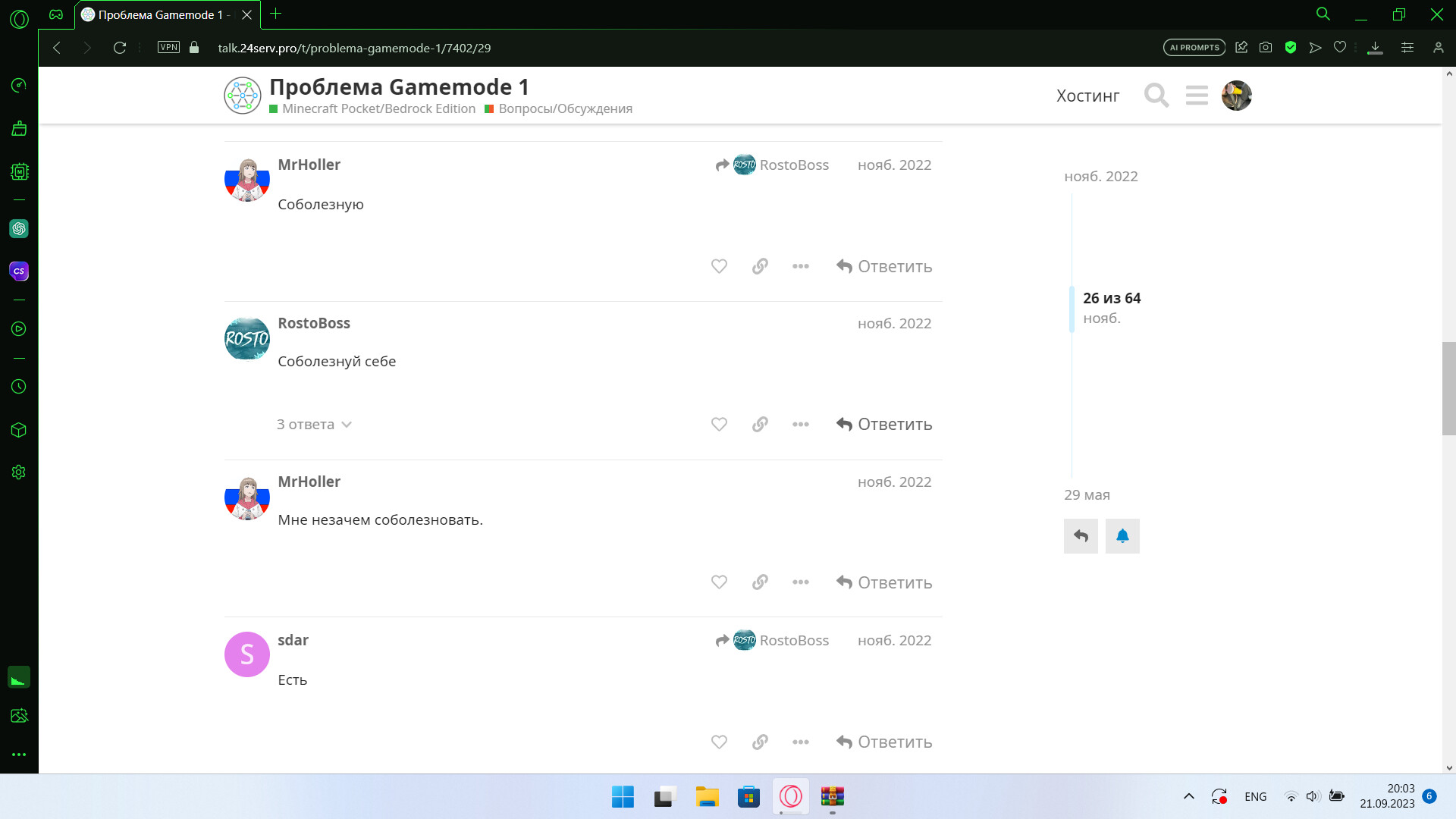Open forum hamburger menu
This screenshot has height=819, width=1456.
pyautogui.click(x=1197, y=96)
